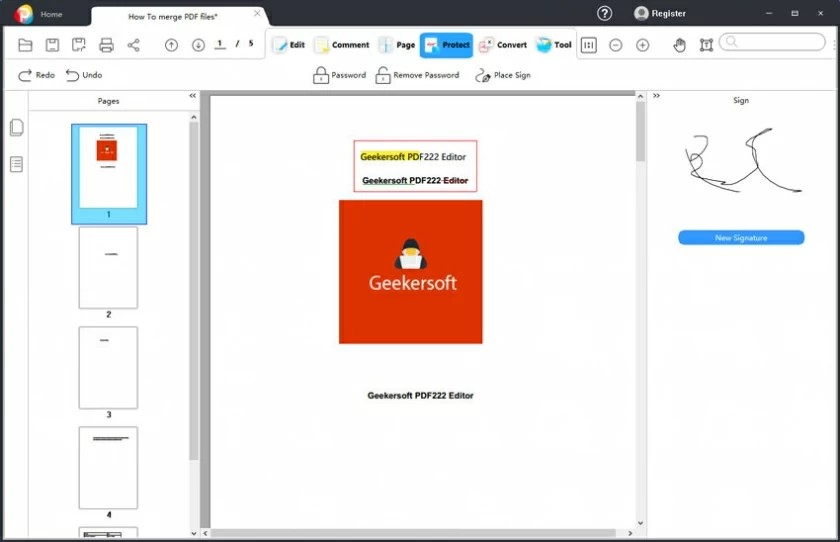The image size is (840, 542).
Task: Click Place Sign
Action: [502, 76]
